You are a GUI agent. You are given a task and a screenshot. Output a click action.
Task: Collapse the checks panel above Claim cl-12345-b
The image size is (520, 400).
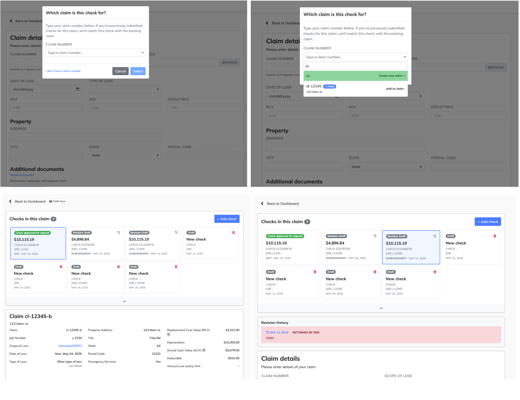tap(124, 301)
